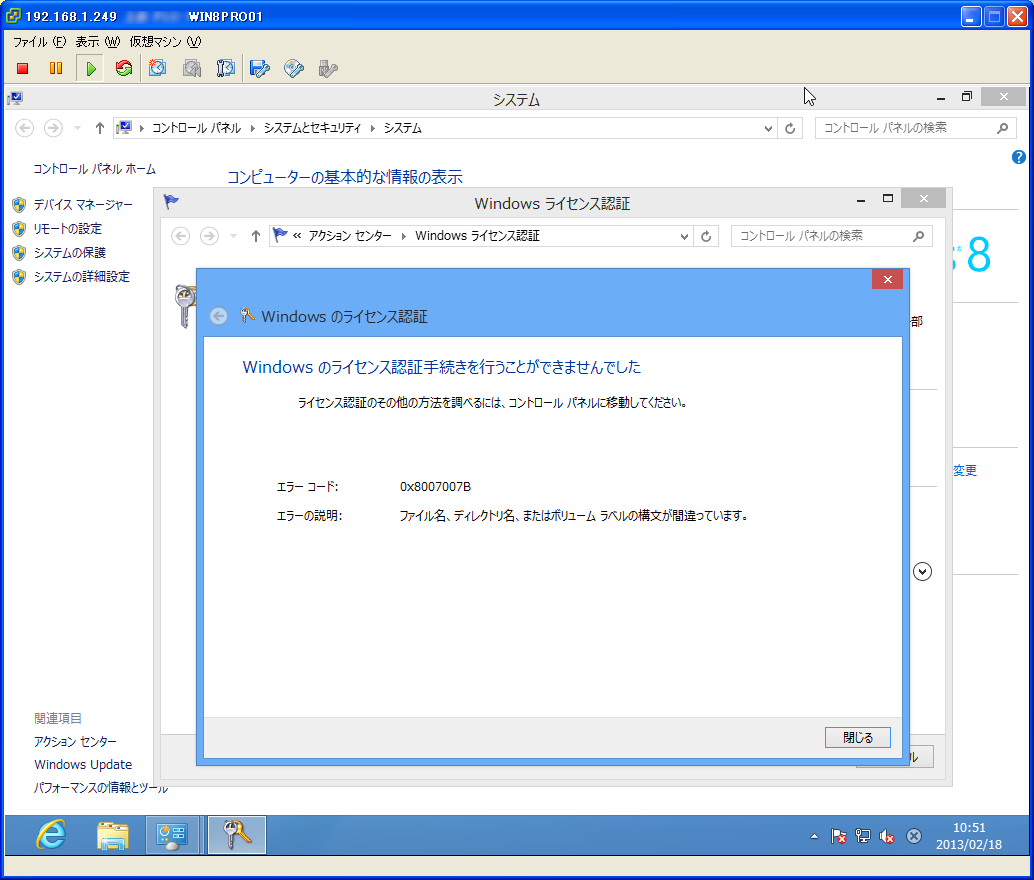Suspend the virtual machine with the pause icon
The image size is (1034, 880).
56,69
